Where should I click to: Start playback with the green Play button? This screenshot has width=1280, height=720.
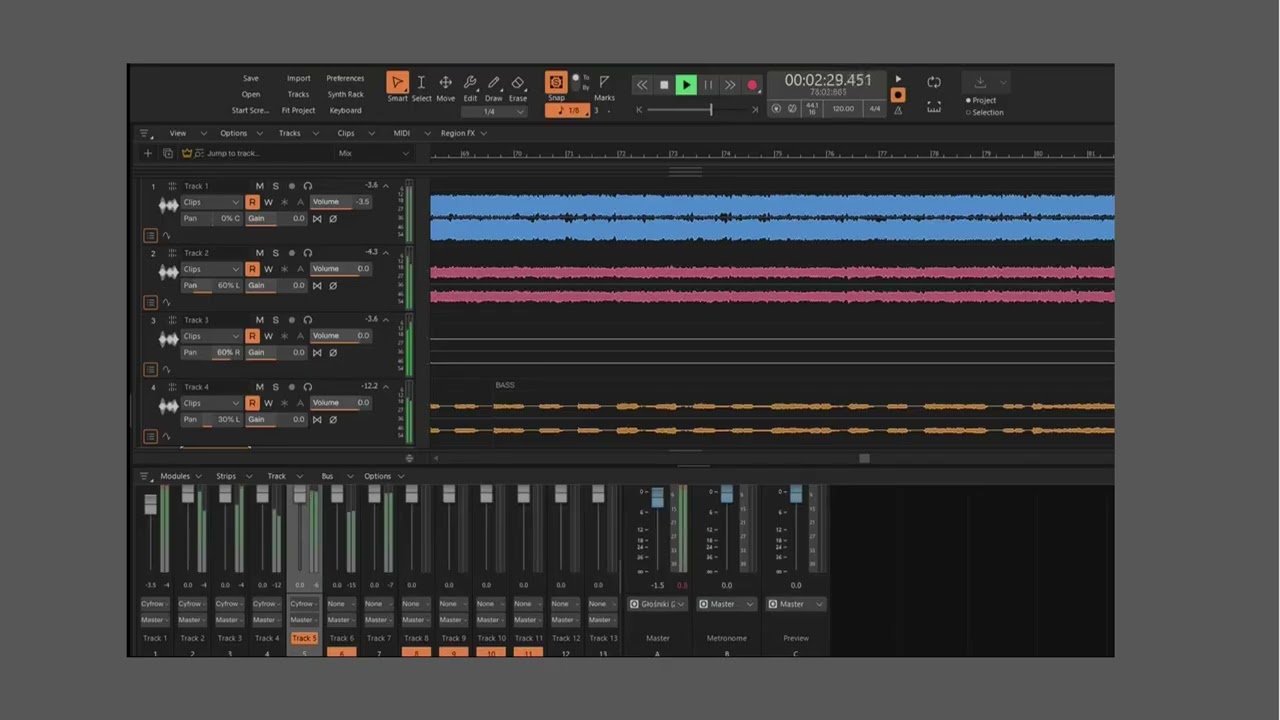[686, 85]
